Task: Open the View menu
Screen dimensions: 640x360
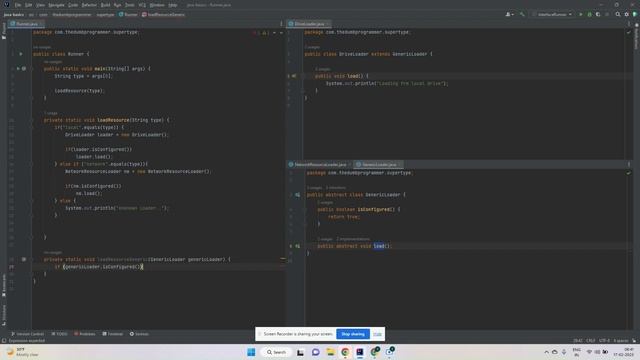Action: (40, 5)
